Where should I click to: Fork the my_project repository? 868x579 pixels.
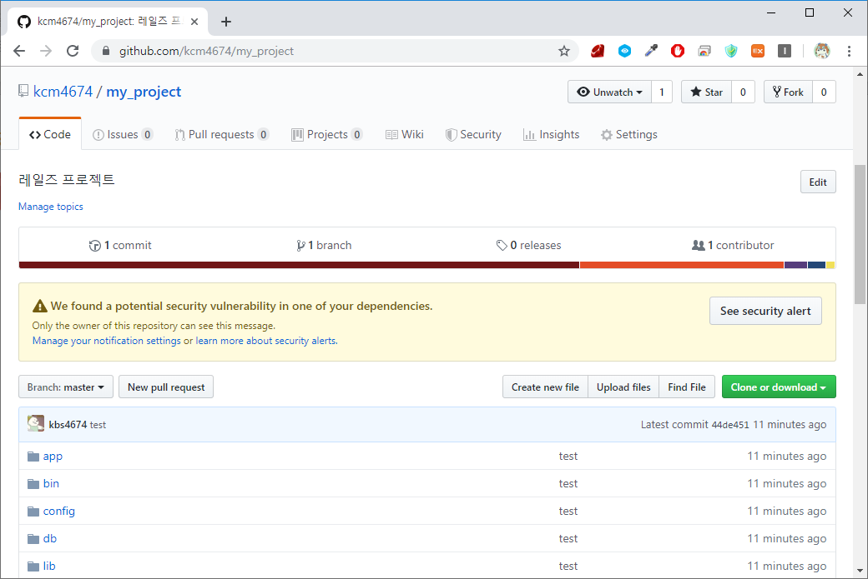coord(788,92)
